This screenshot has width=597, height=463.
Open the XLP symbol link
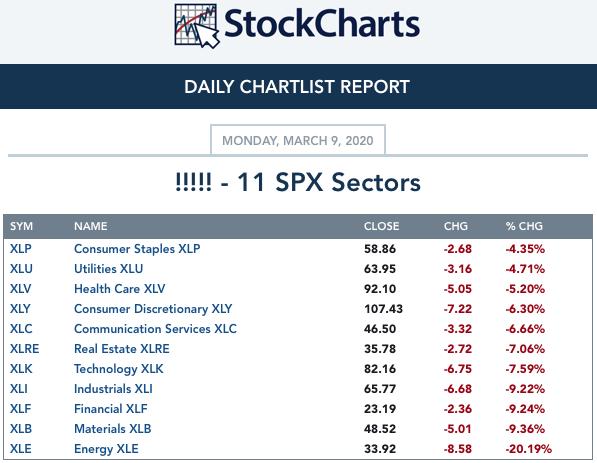[x=21, y=249]
